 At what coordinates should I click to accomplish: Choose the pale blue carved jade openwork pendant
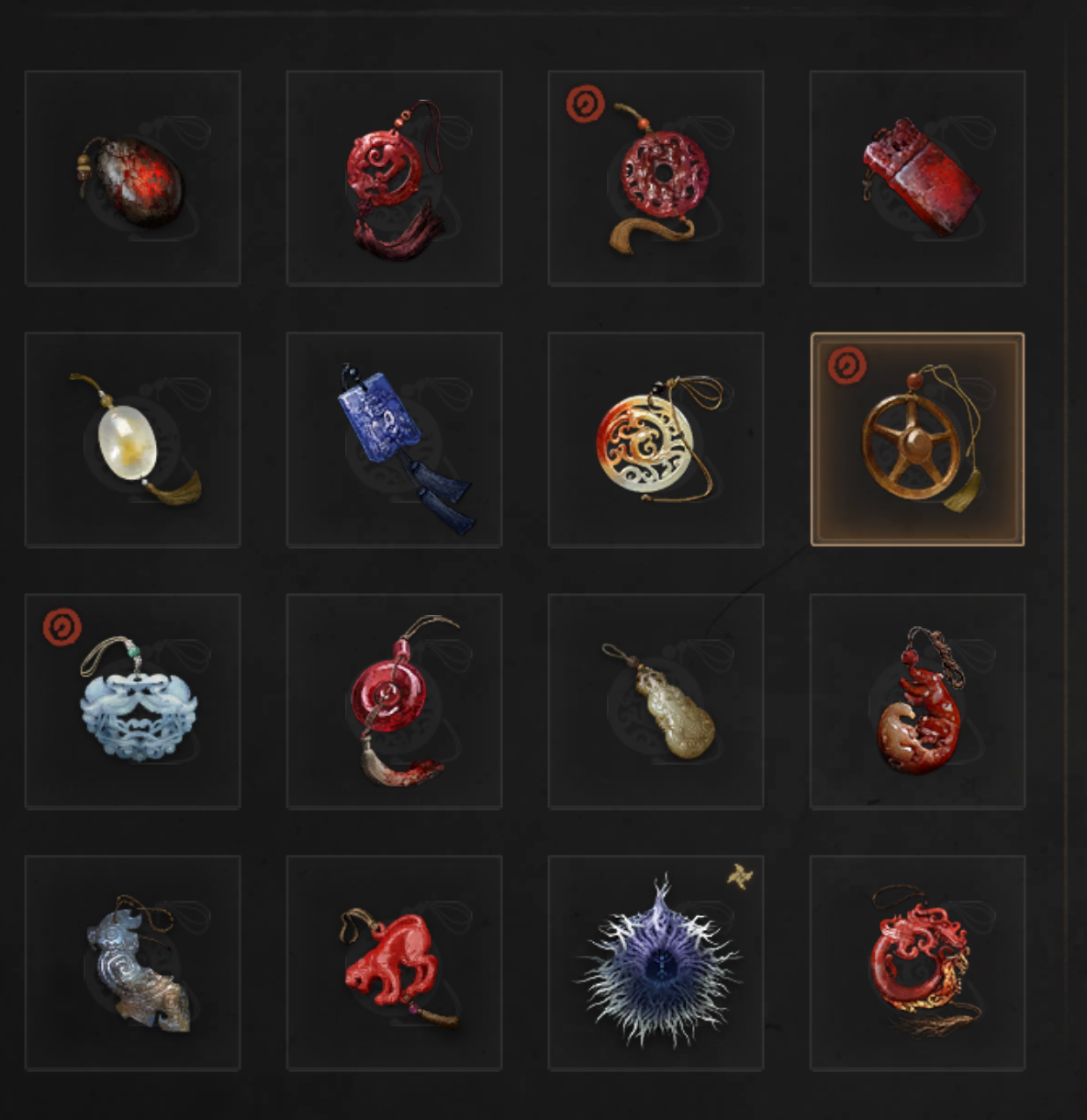132,701
